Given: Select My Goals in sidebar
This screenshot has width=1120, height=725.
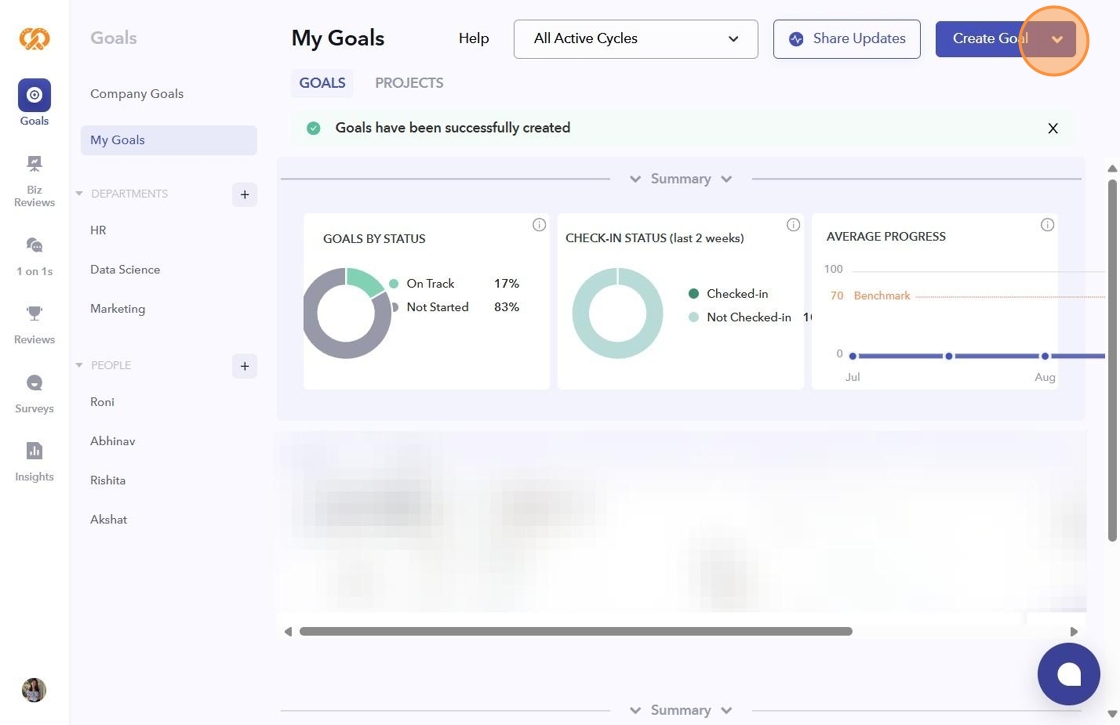Looking at the screenshot, I should click(x=169, y=140).
